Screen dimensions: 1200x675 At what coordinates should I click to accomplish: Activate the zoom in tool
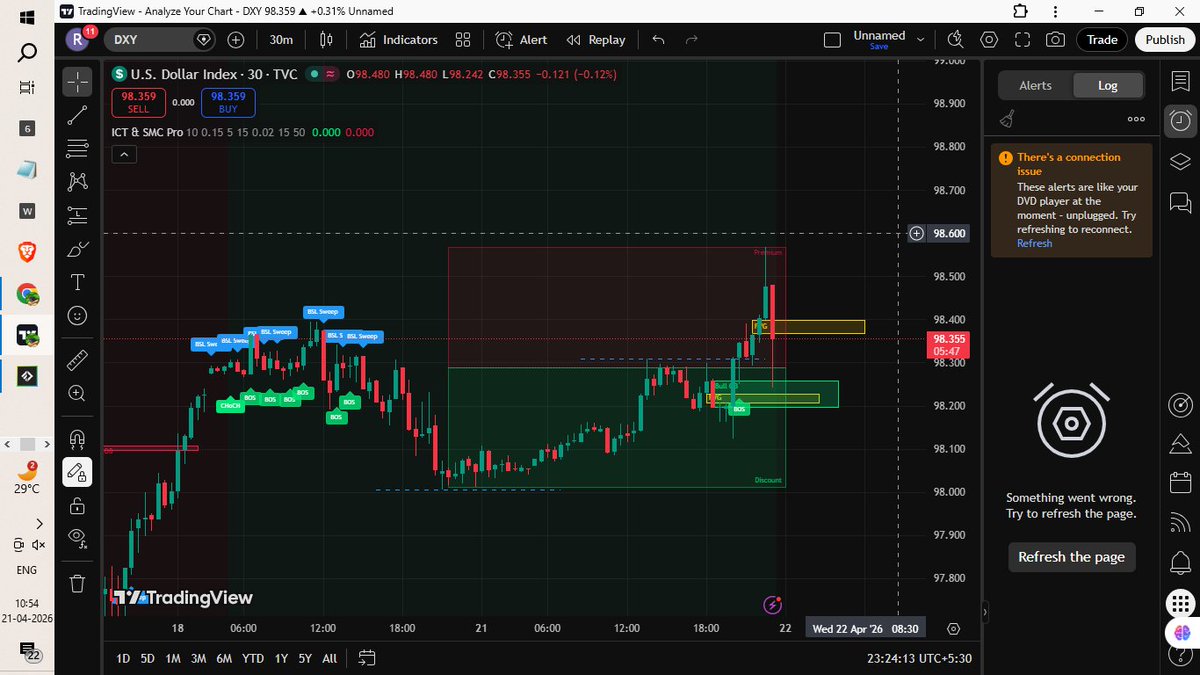point(78,393)
